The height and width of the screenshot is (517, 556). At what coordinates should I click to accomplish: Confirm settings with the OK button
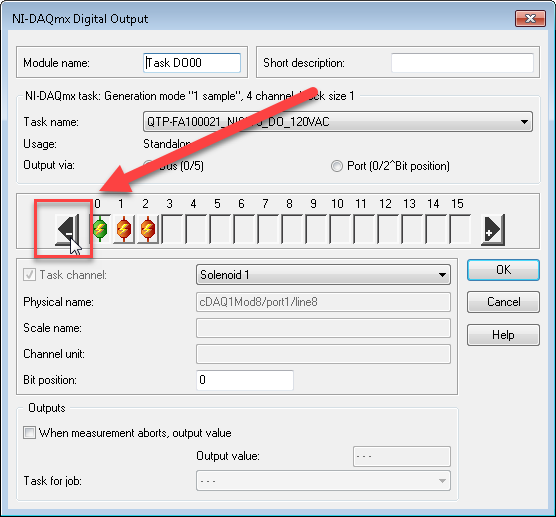[x=503, y=270]
